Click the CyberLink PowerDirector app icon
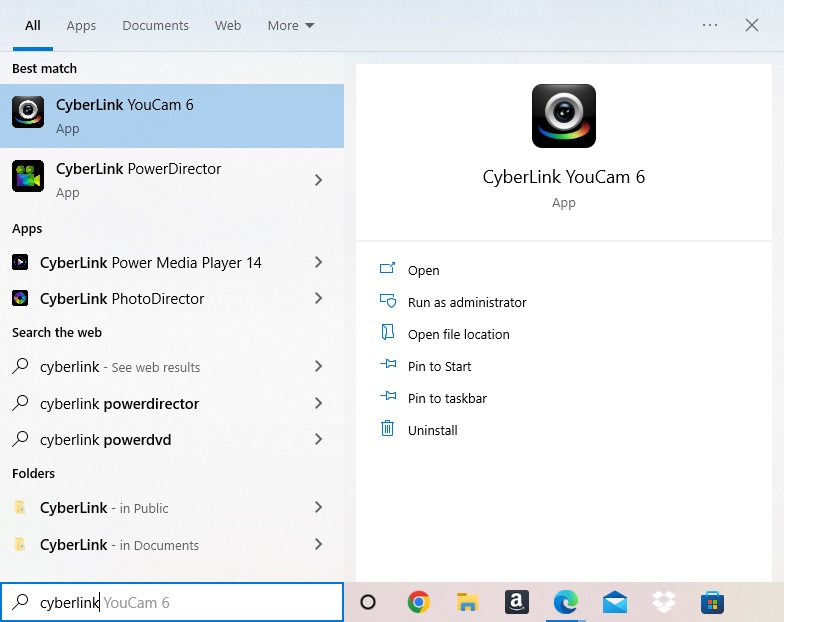 pos(28,176)
